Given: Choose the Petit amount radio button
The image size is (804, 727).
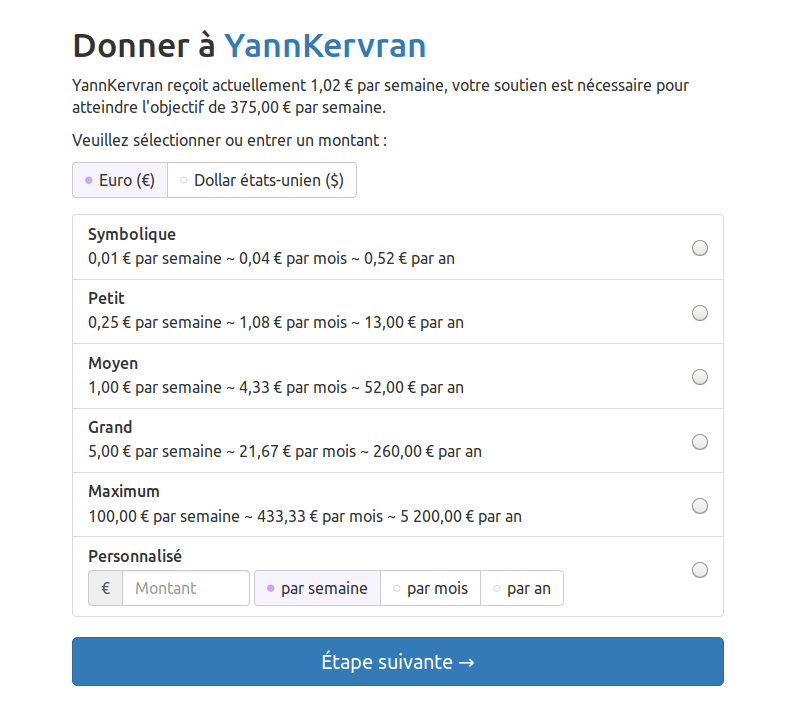Looking at the screenshot, I should (x=700, y=313).
